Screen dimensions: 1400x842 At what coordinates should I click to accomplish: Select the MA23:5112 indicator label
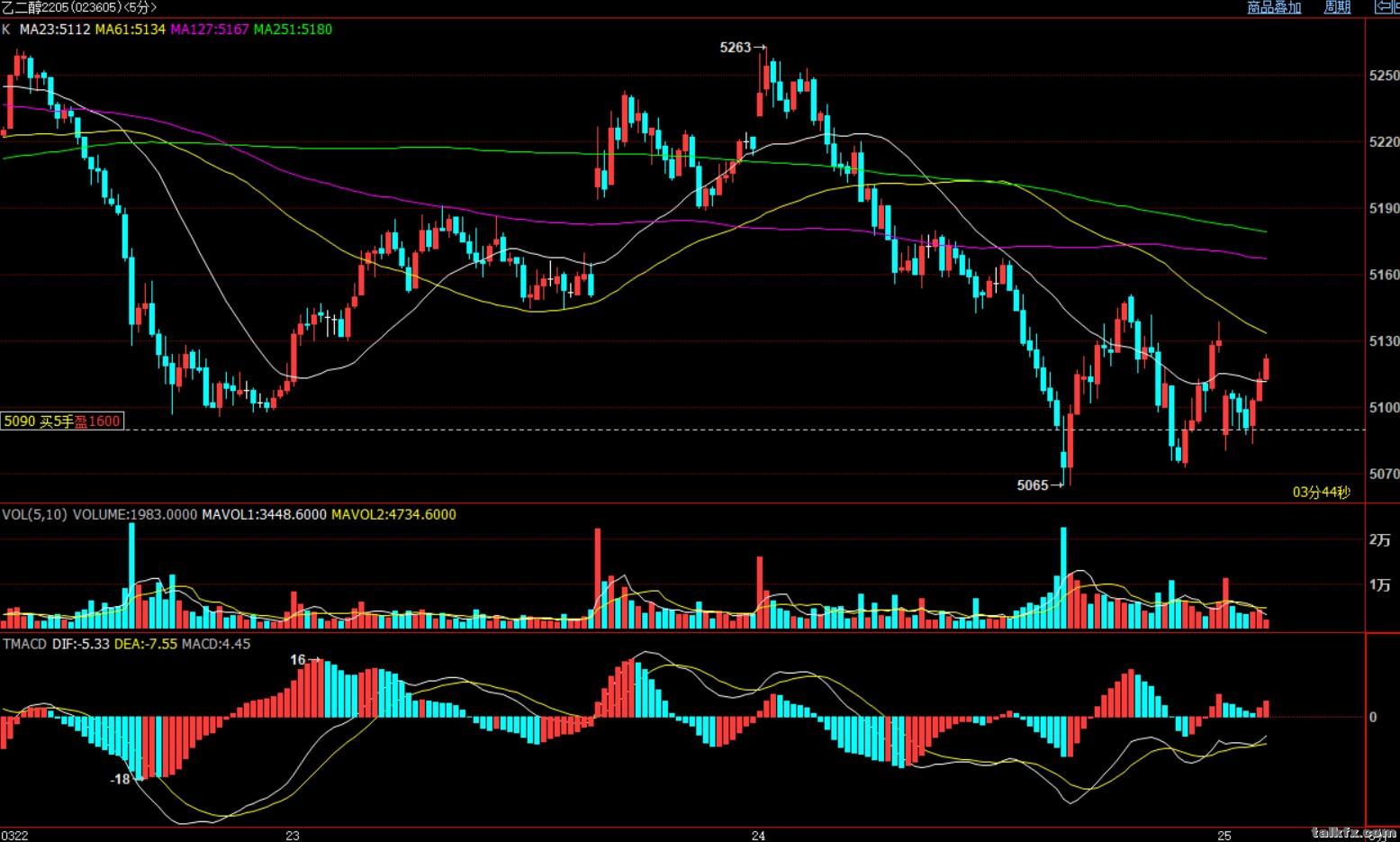55,29
